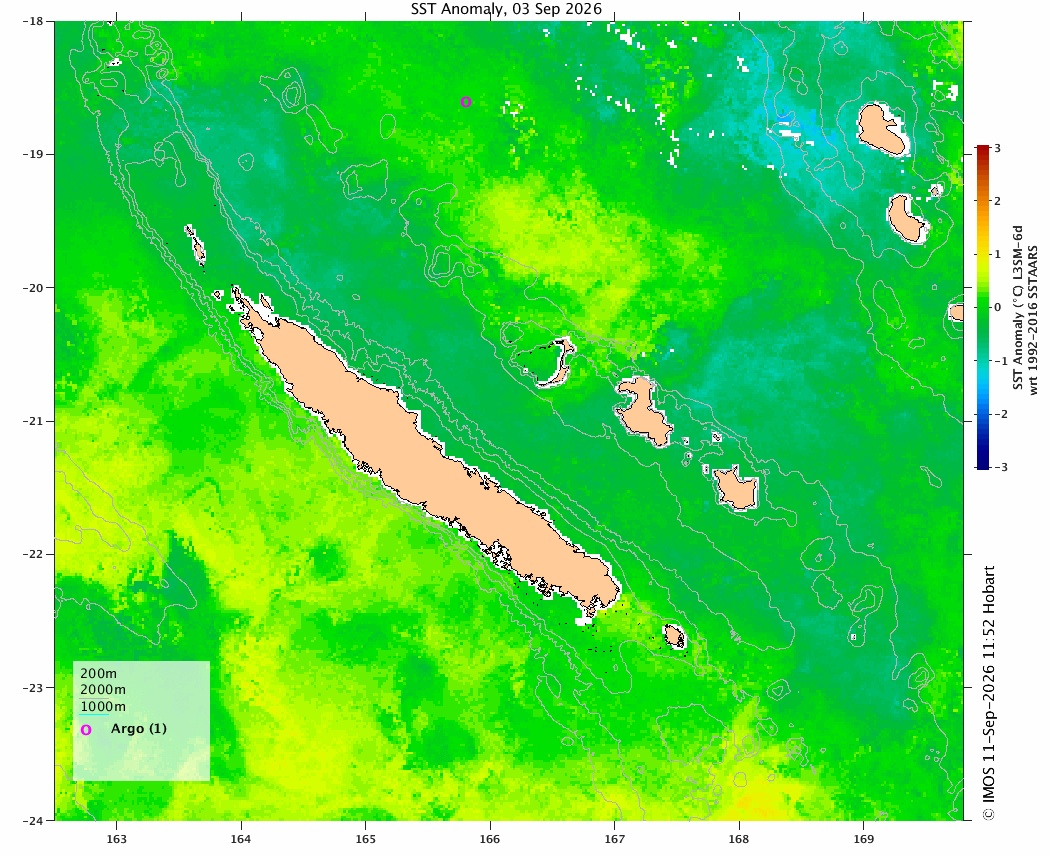Image resolution: width=1050 pixels, height=855 pixels.
Task: Click the 200m contour legend entry
Action: tap(98, 674)
